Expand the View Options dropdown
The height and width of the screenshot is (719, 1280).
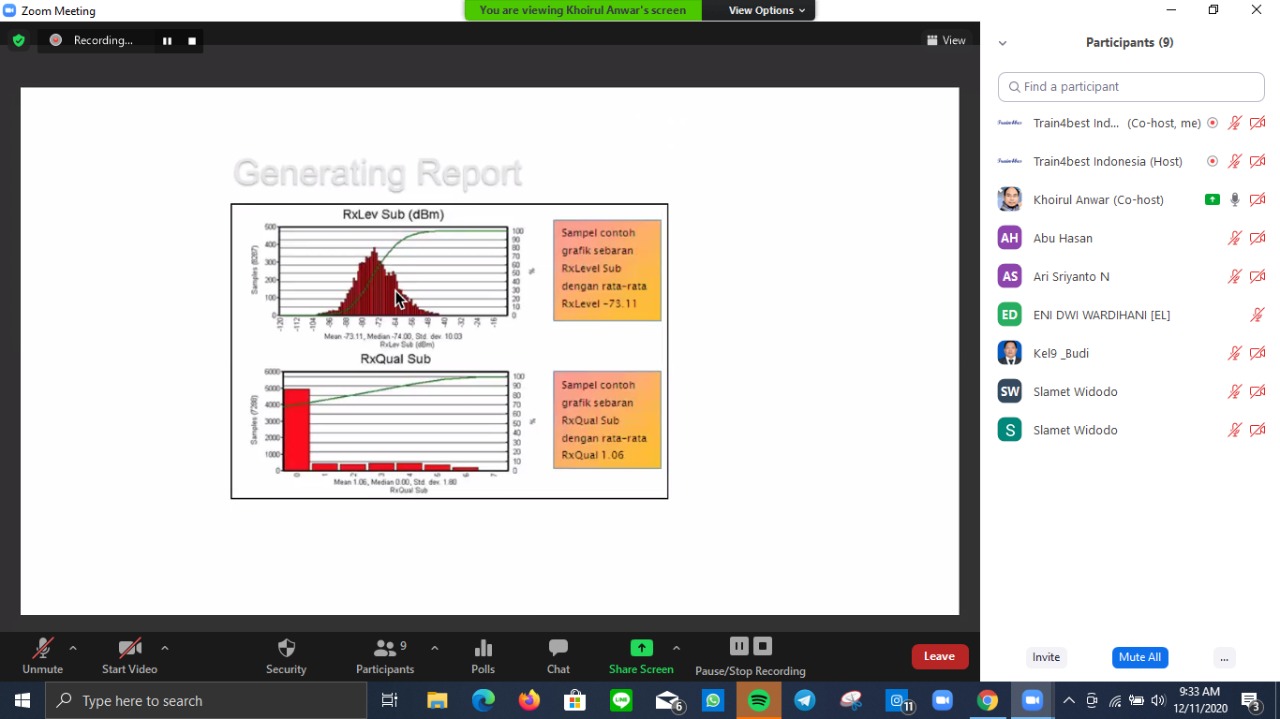[766, 10]
